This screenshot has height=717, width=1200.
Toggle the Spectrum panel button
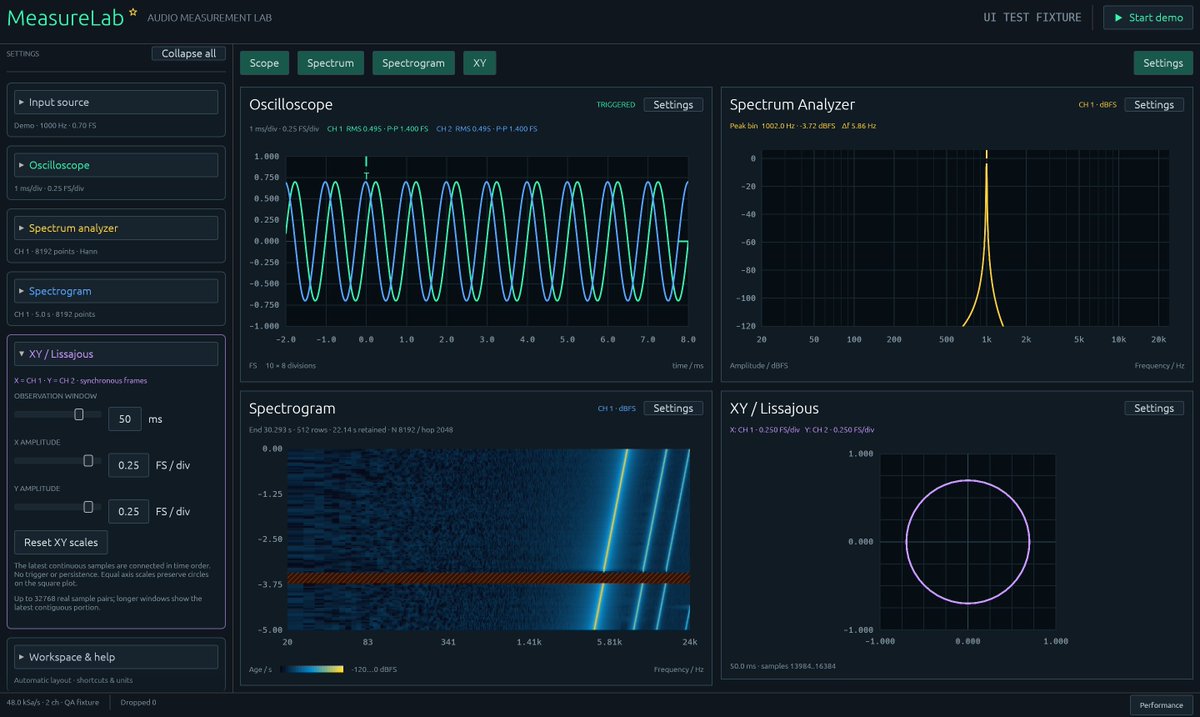point(331,63)
